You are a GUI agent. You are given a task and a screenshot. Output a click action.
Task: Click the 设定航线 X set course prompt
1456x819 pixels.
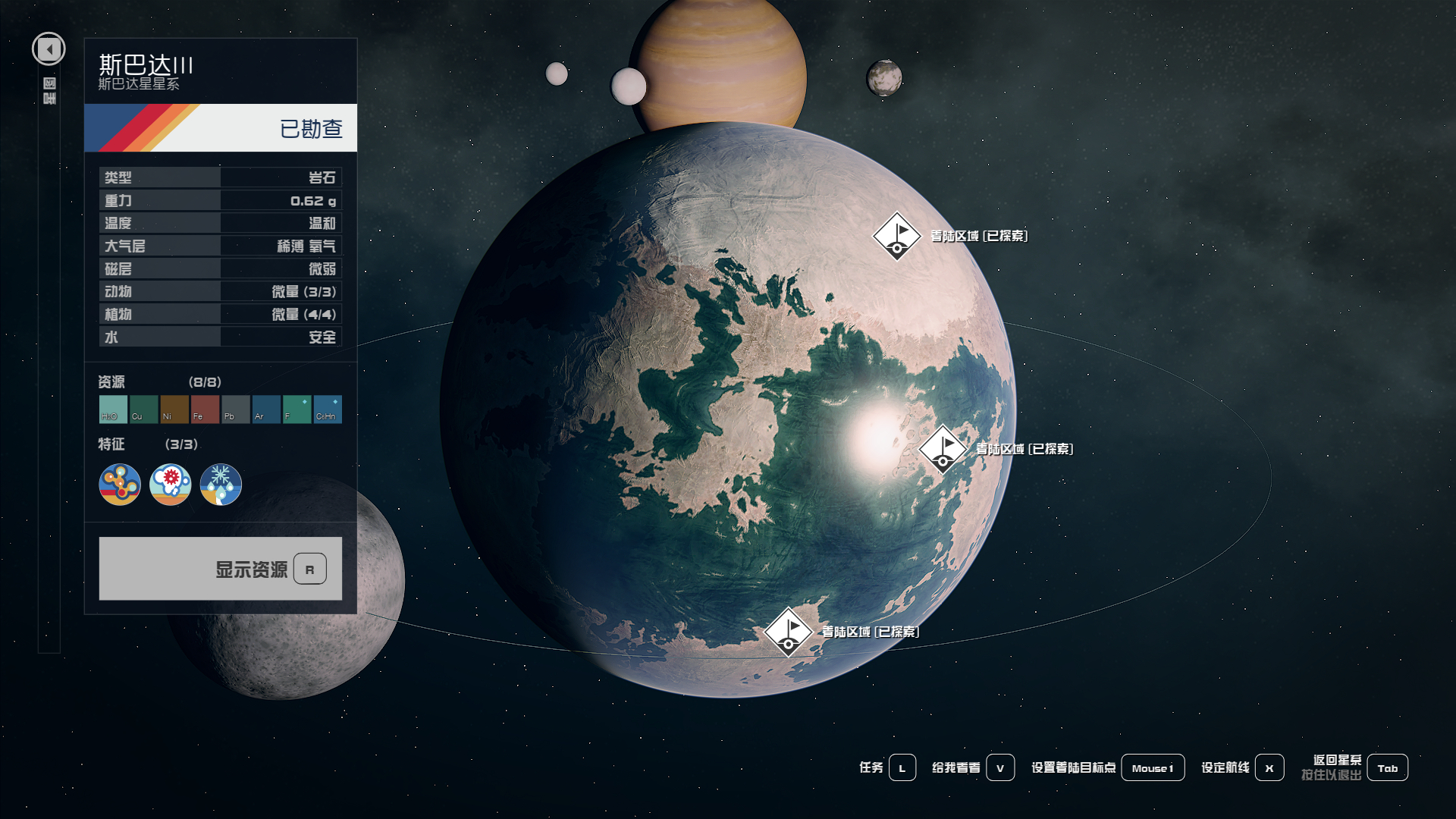(1242, 767)
